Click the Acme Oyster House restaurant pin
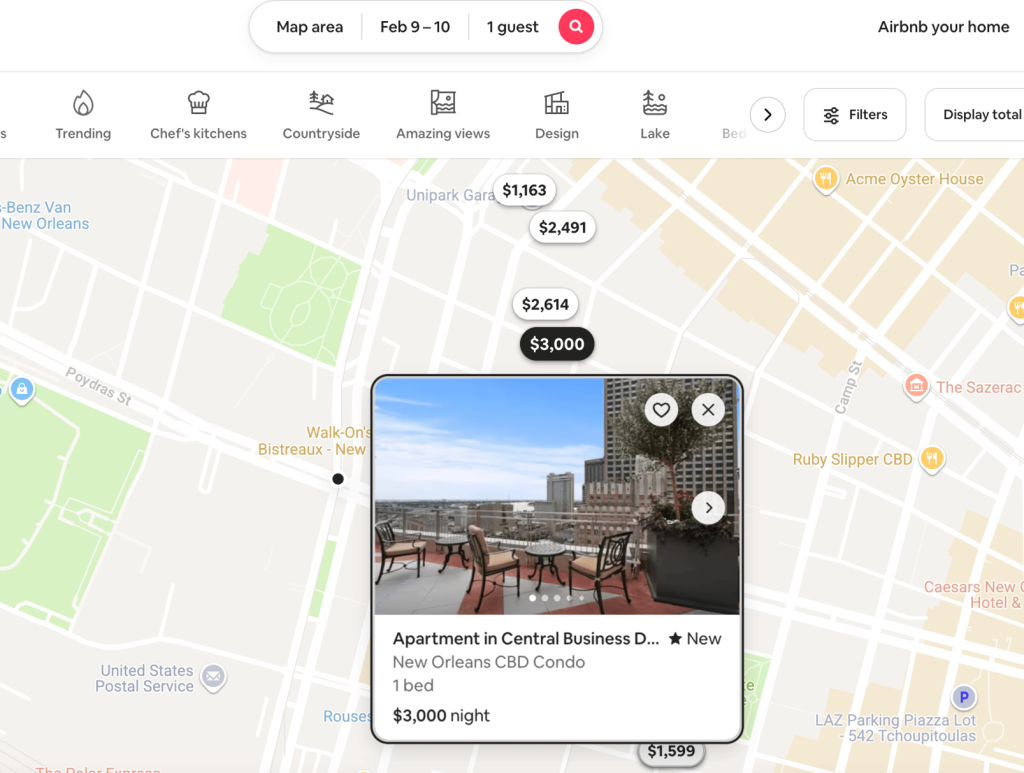1024x773 pixels. (x=825, y=180)
